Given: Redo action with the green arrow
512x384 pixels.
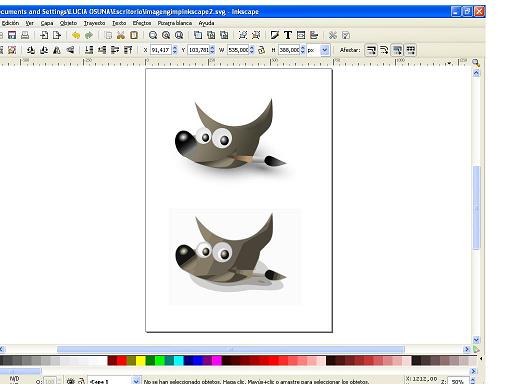Looking at the screenshot, I should (89, 35).
